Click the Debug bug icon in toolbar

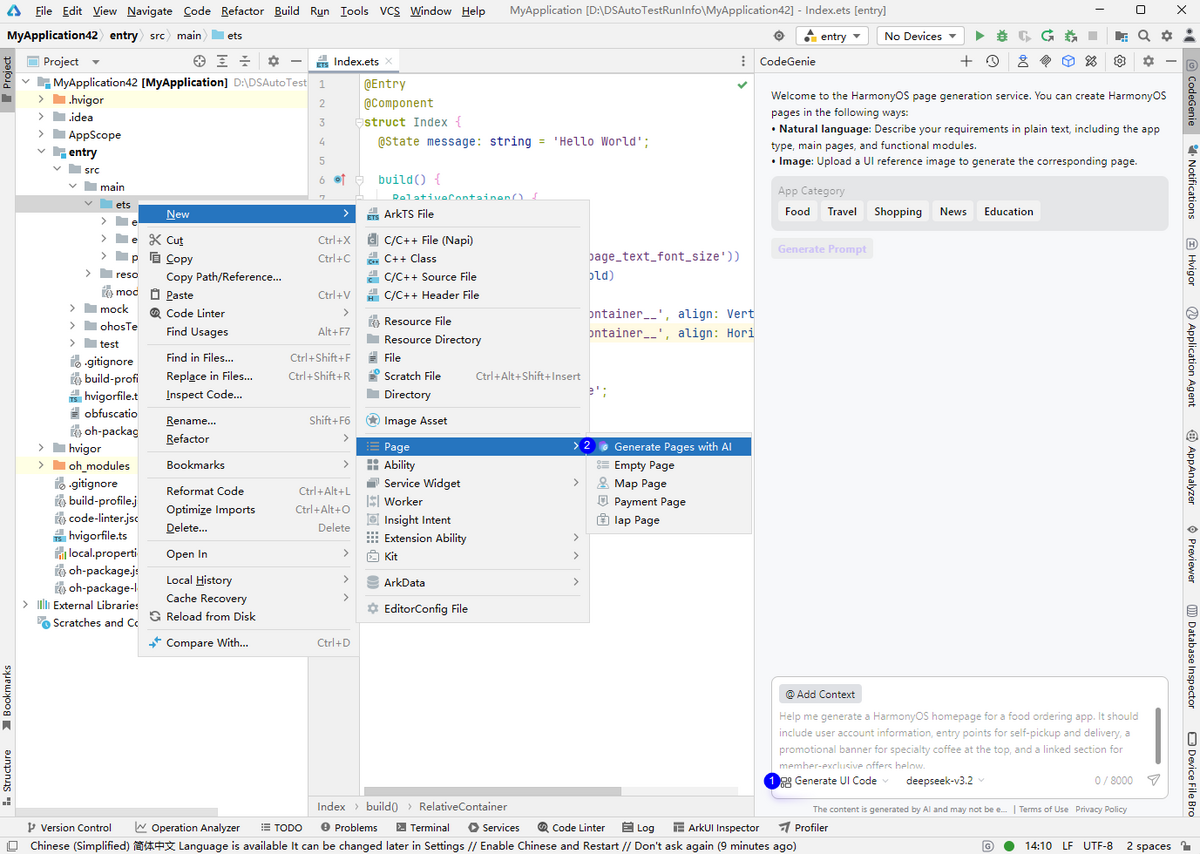[1002, 36]
